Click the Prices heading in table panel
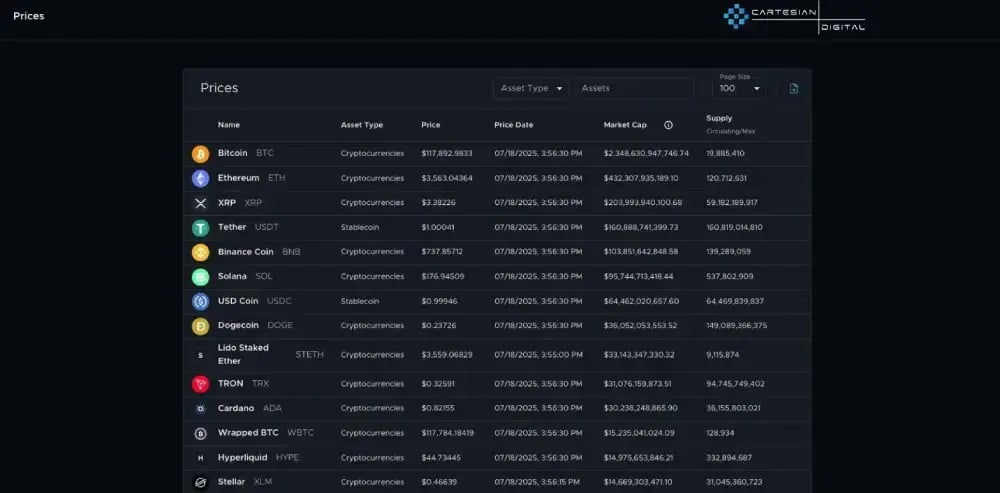1000x493 pixels. [x=219, y=88]
